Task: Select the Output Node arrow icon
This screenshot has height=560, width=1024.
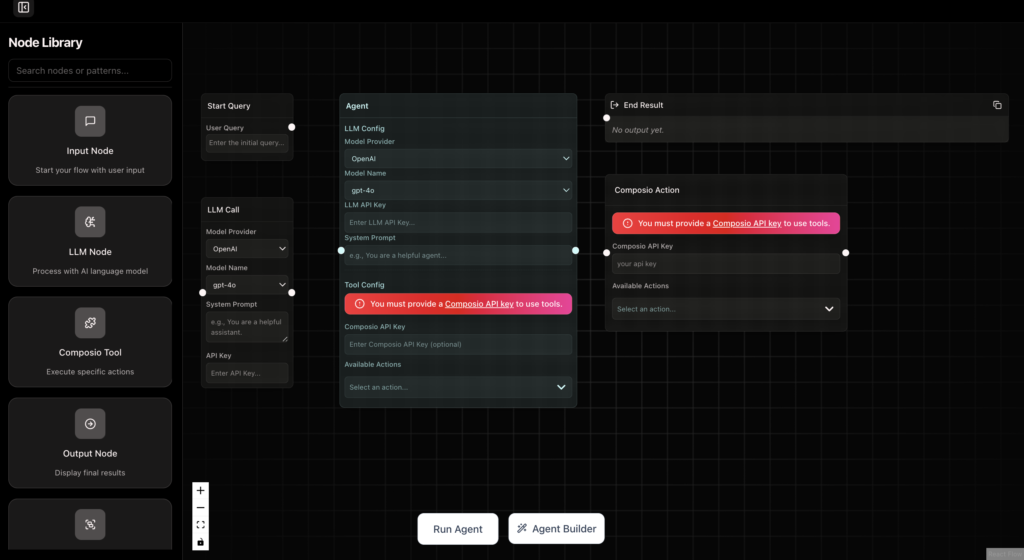Action: pyautogui.click(x=90, y=424)
